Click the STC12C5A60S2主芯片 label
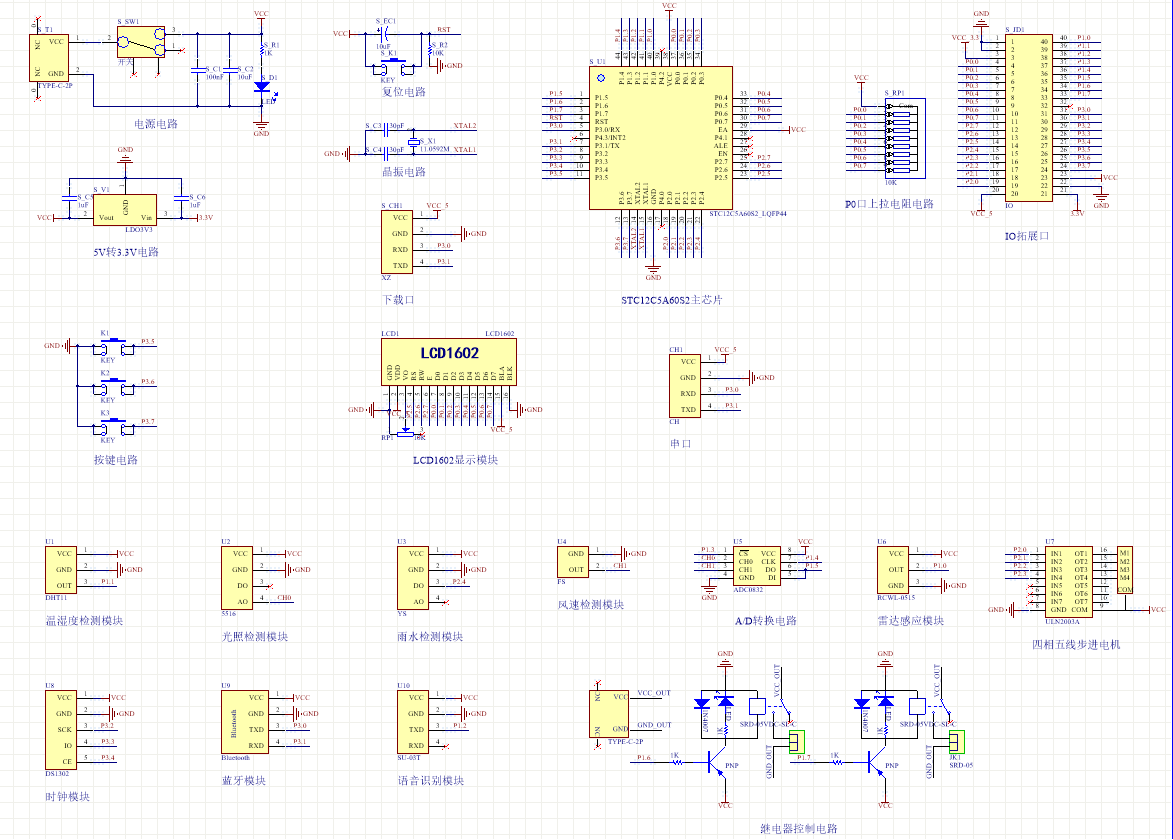Viewport: 1173px width, 840px height. pos(672,301)
